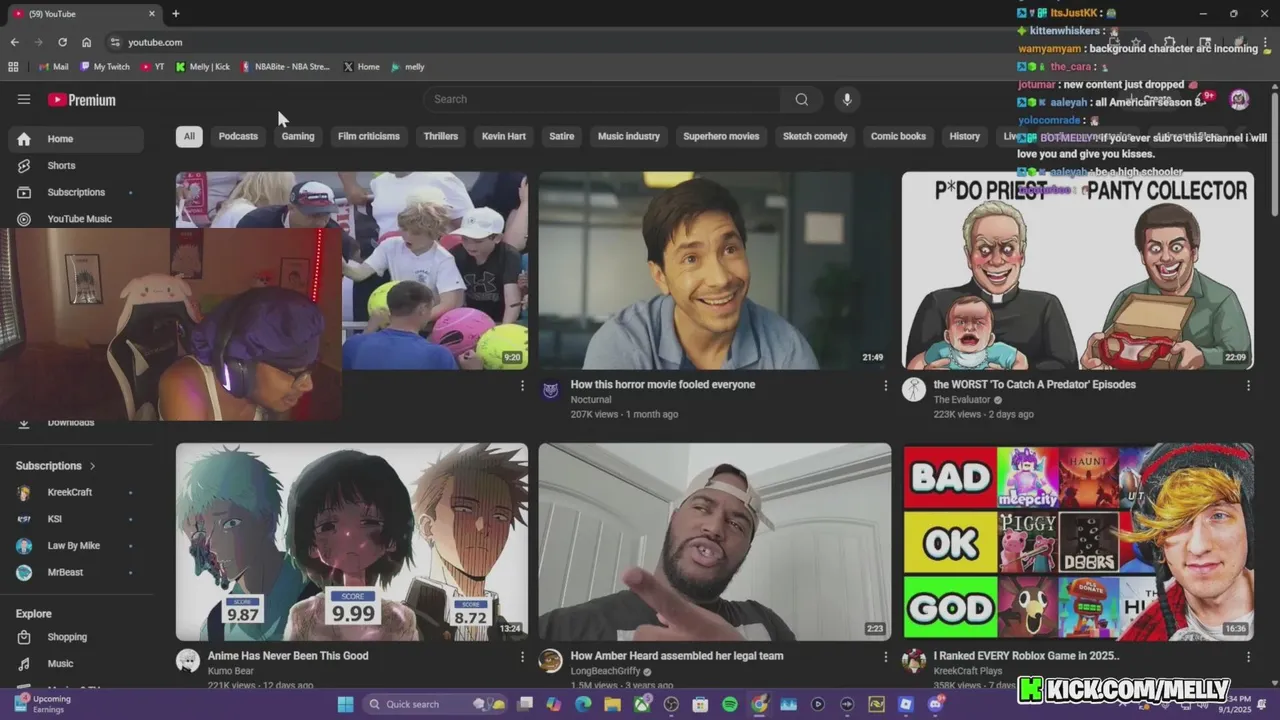Reload the YouTube page
Image resolution: width=1280 pixels, height=720 pixels.
(x=62, y=42)
